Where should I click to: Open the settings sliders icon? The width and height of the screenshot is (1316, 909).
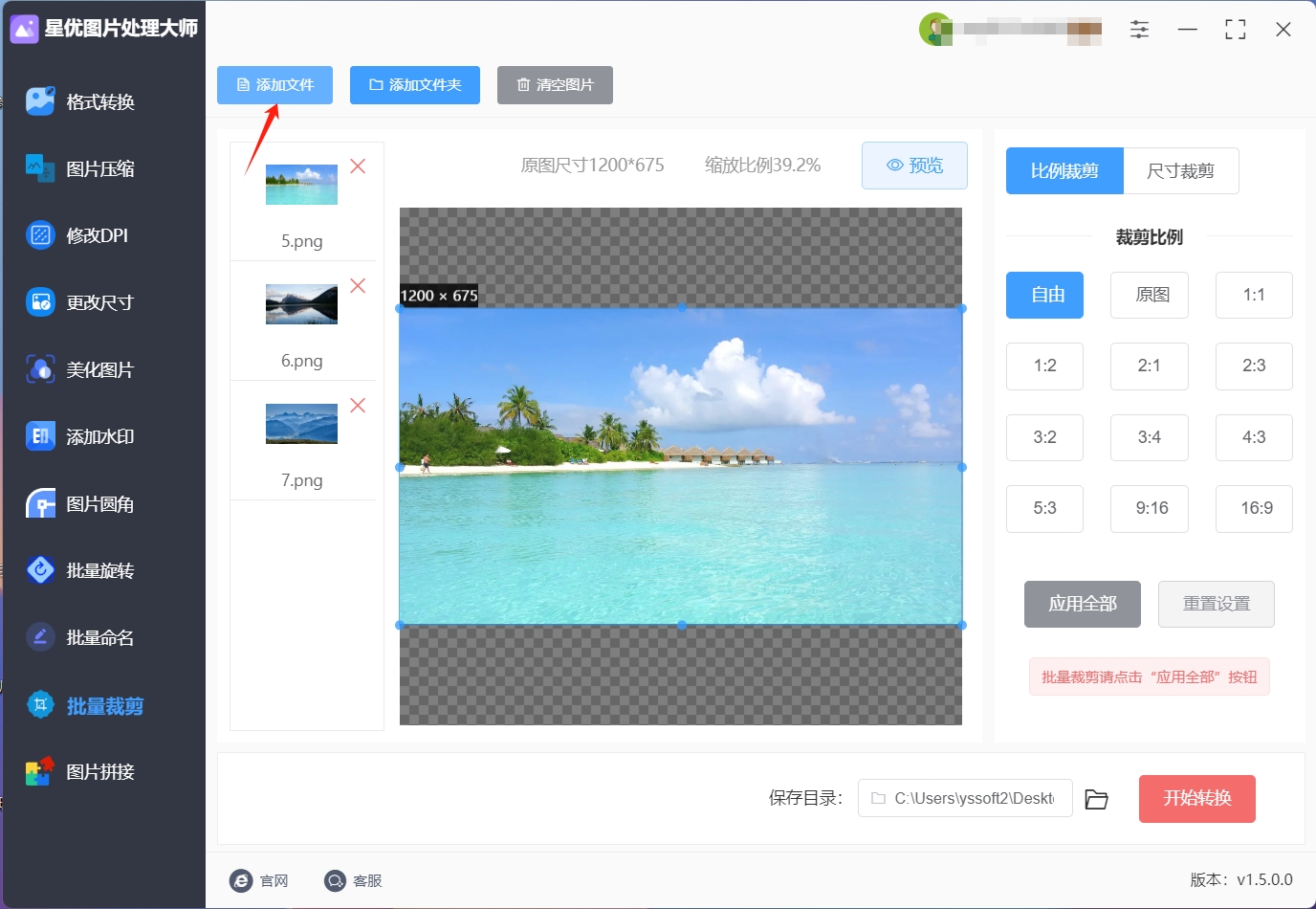1139,30
